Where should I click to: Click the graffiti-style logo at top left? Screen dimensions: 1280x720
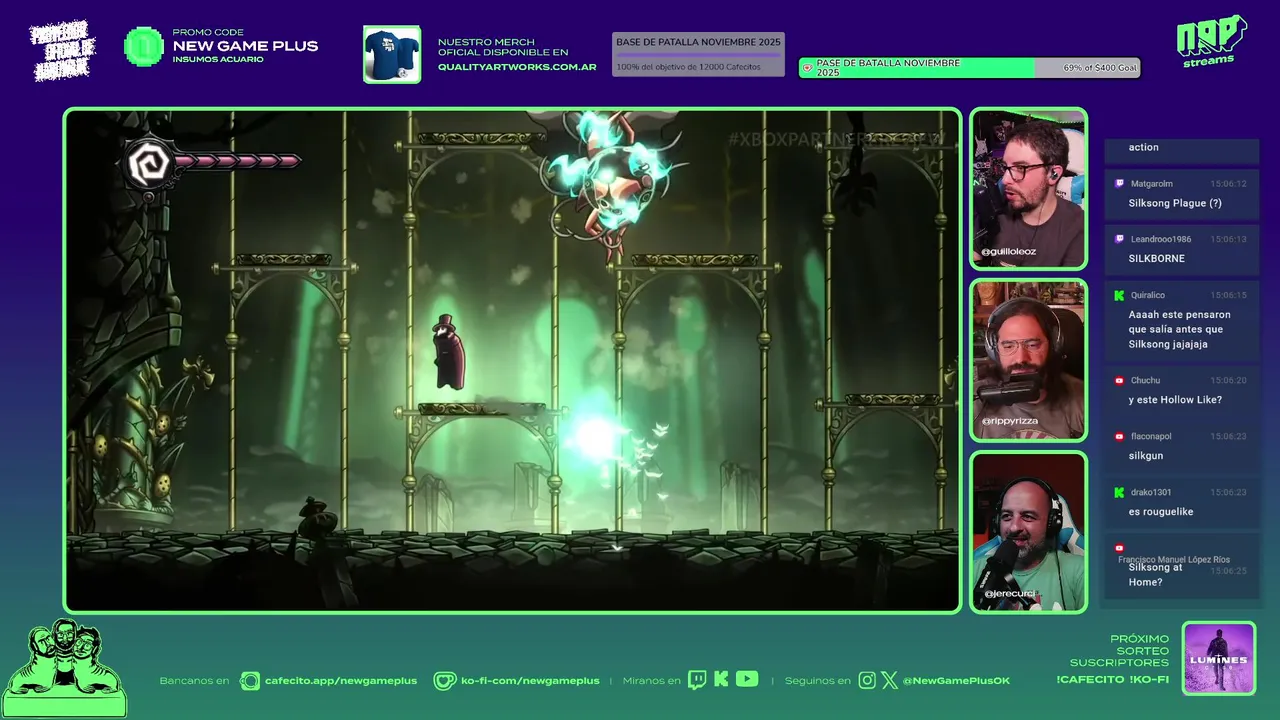click(x=63, y=50)
